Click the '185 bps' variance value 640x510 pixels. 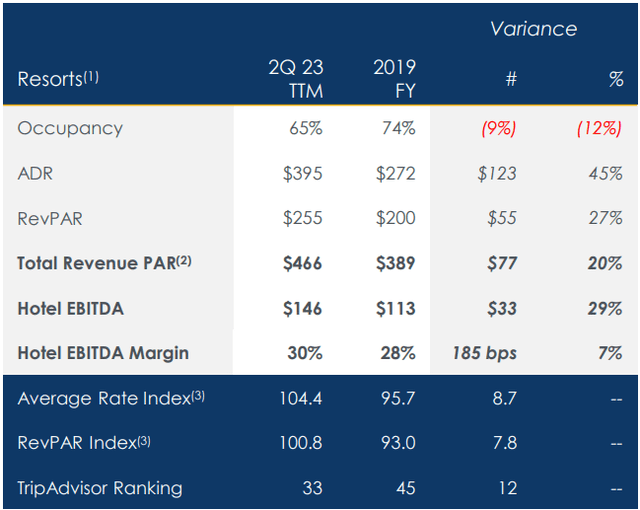[x=484, y=353]
